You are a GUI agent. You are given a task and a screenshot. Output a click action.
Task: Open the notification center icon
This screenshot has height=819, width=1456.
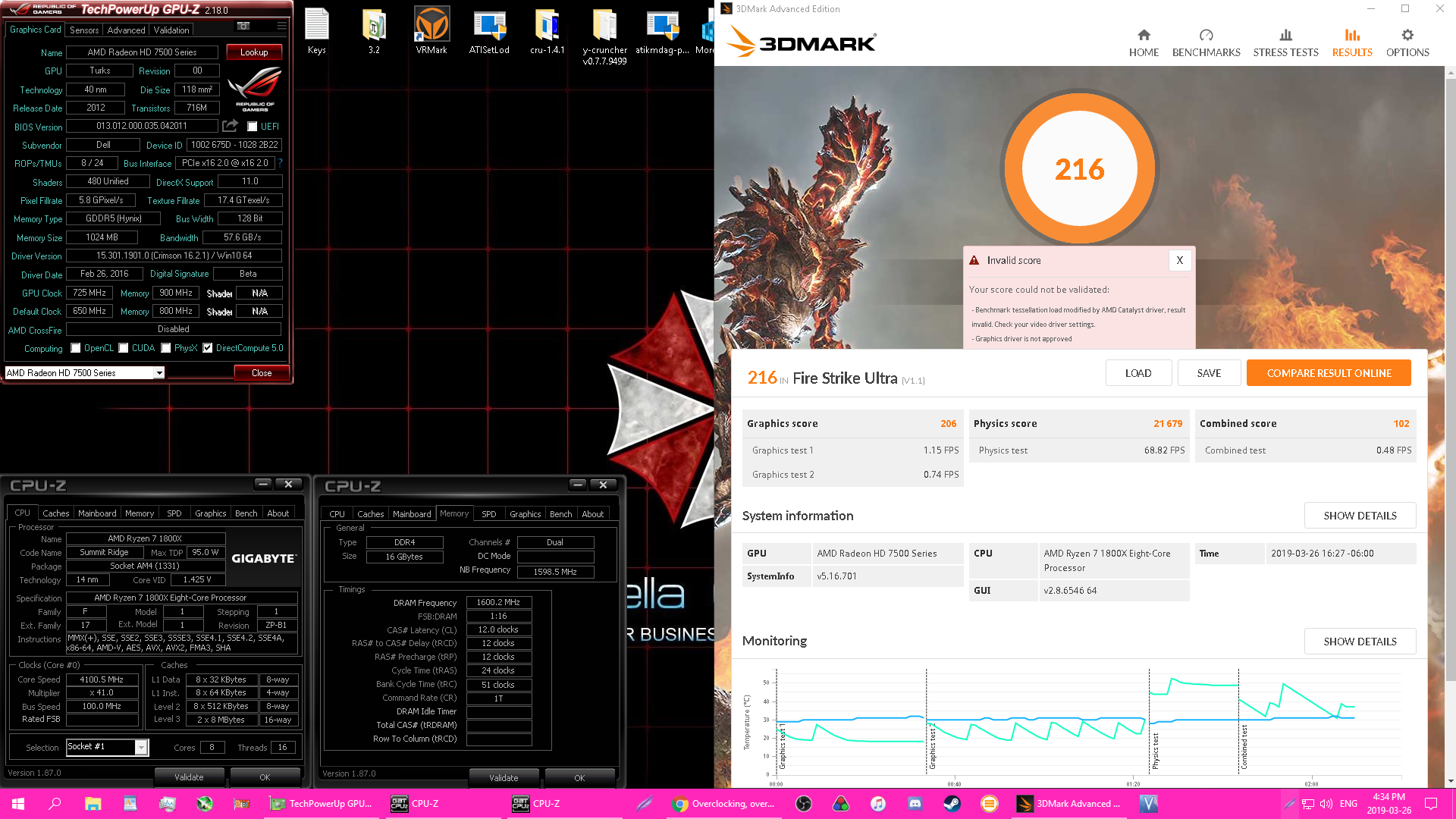click(x=1431, y=804)
